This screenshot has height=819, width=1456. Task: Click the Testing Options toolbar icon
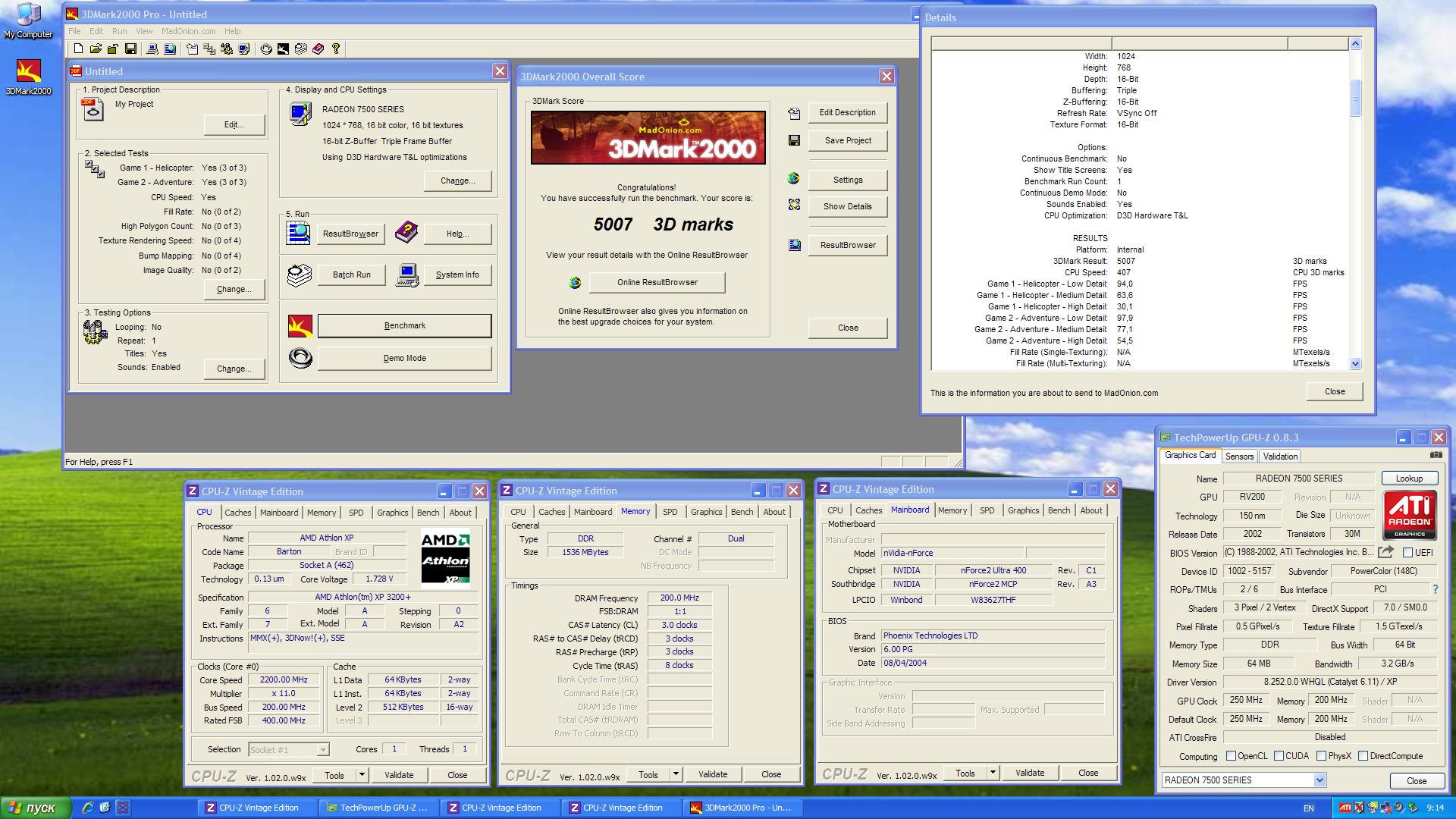click(227, 49)
